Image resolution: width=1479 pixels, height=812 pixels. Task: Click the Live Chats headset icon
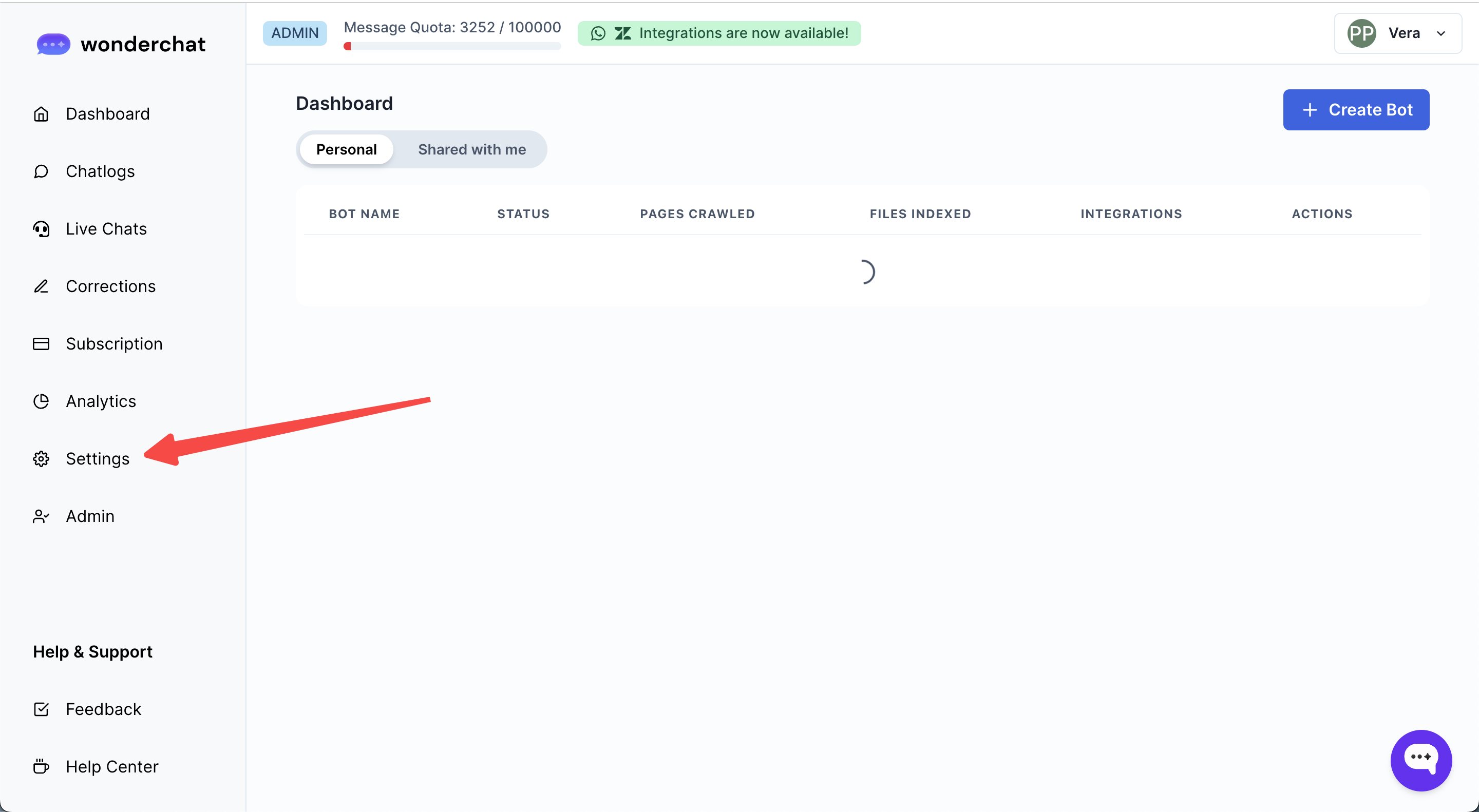[x=41, y=229]
